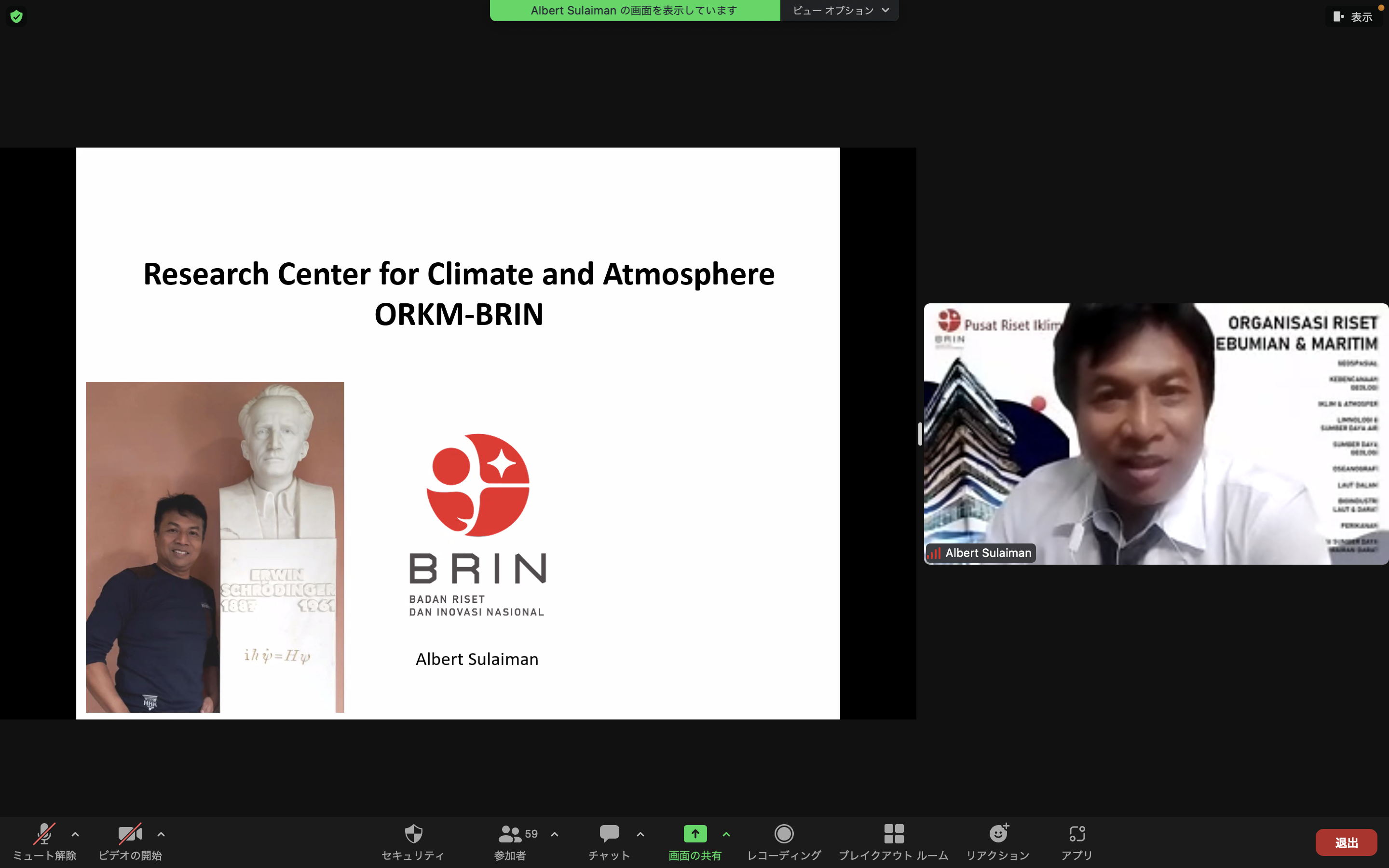The width and height of the screenshot is (1389, 868).
Task: Click ORKM-BRIN text on the slide
Action: click(x=459, y=314)
